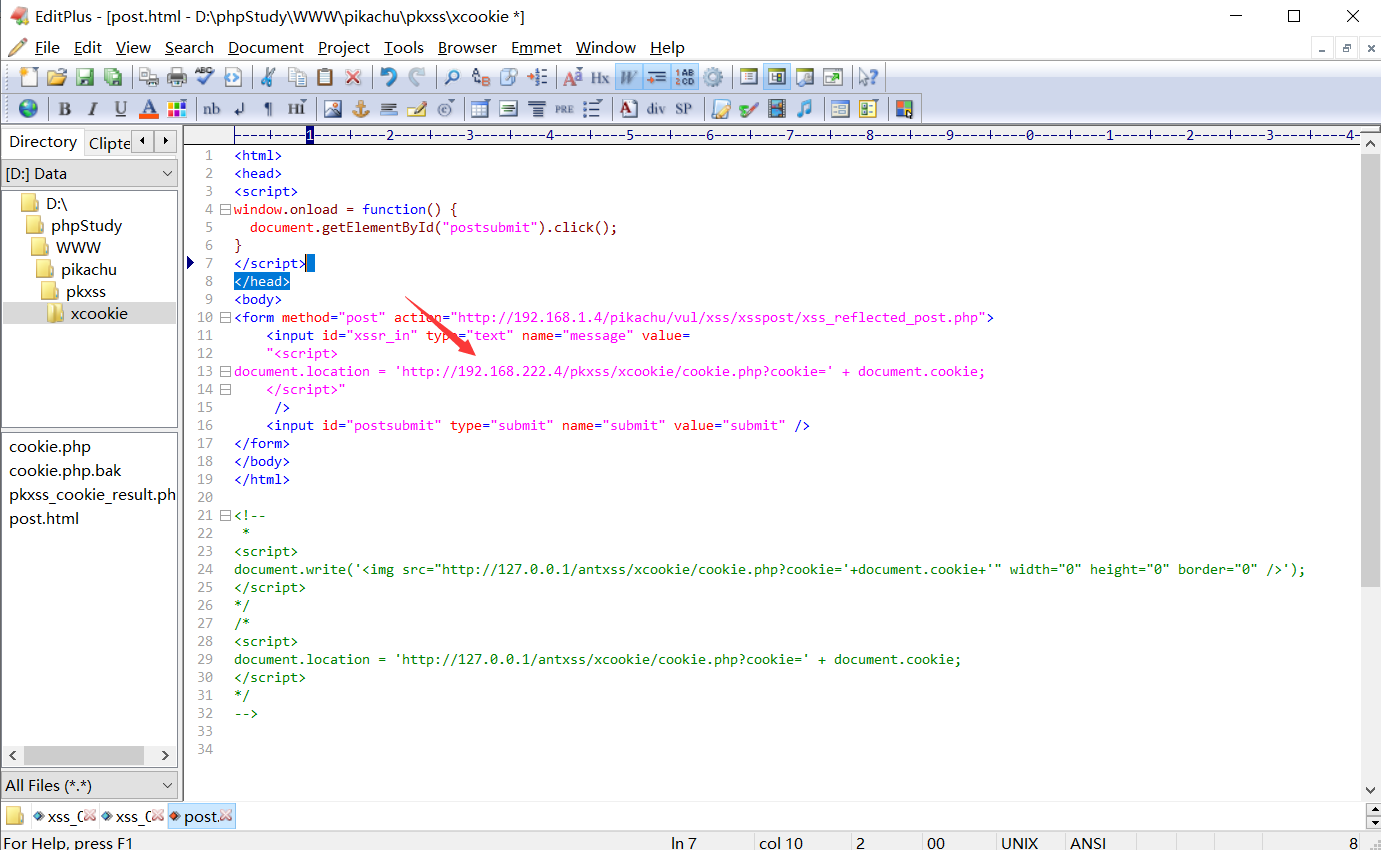Insert a table with the table icon
This screenshot has width=1381, height=850.
click(481, 108)
